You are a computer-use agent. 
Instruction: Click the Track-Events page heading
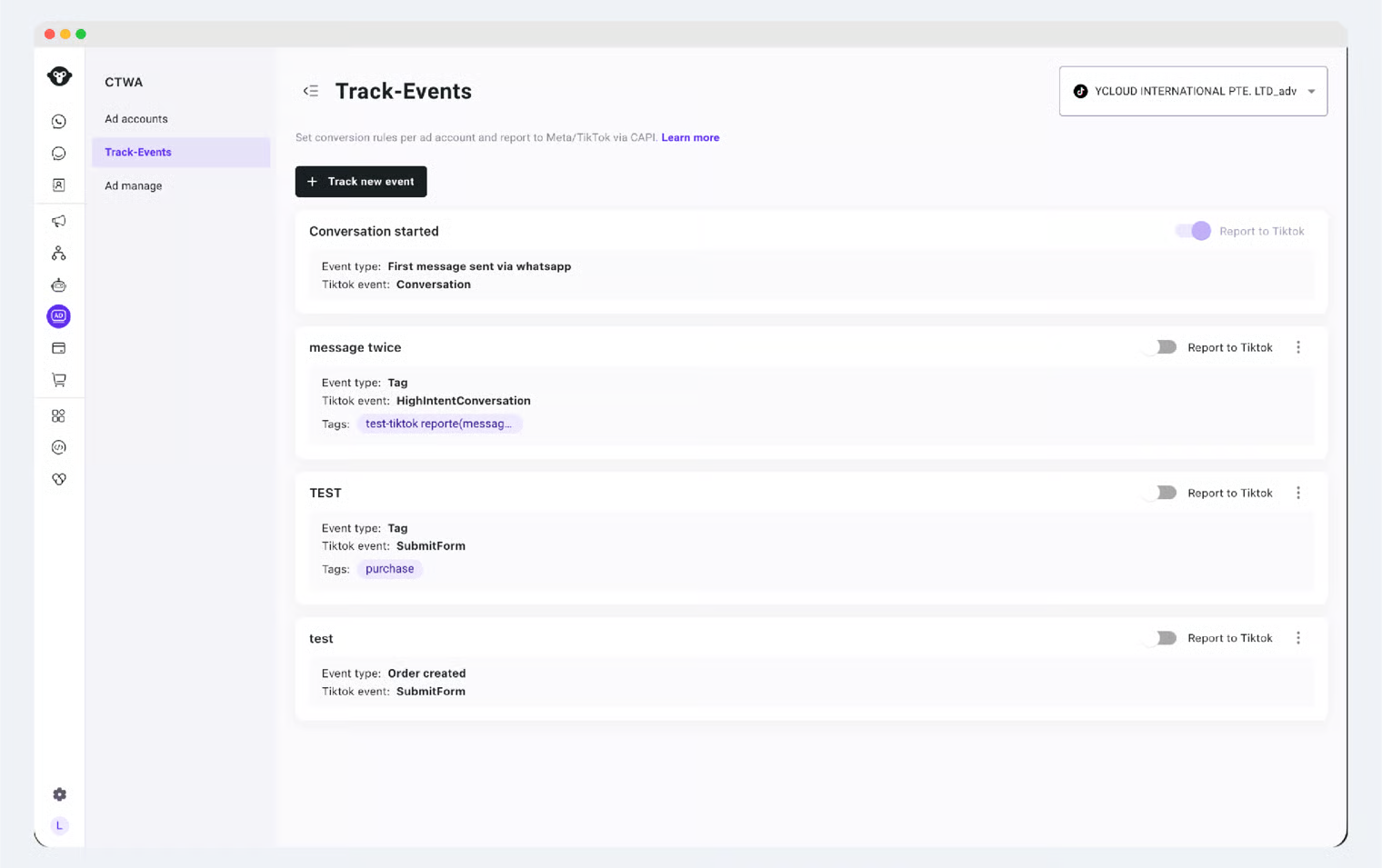pyautogui.click(x=404, y=91)
